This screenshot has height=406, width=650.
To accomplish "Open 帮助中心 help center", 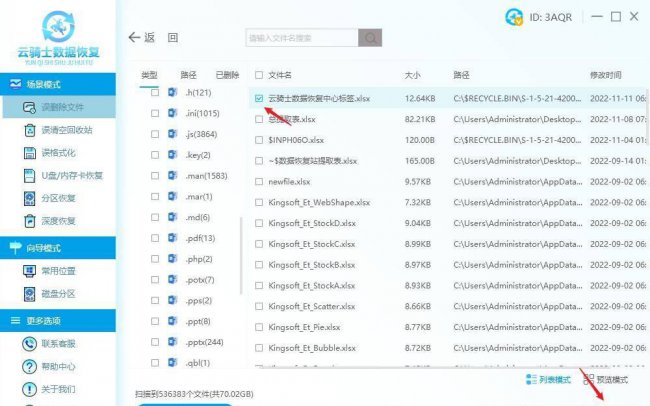I will coord(49,367).
